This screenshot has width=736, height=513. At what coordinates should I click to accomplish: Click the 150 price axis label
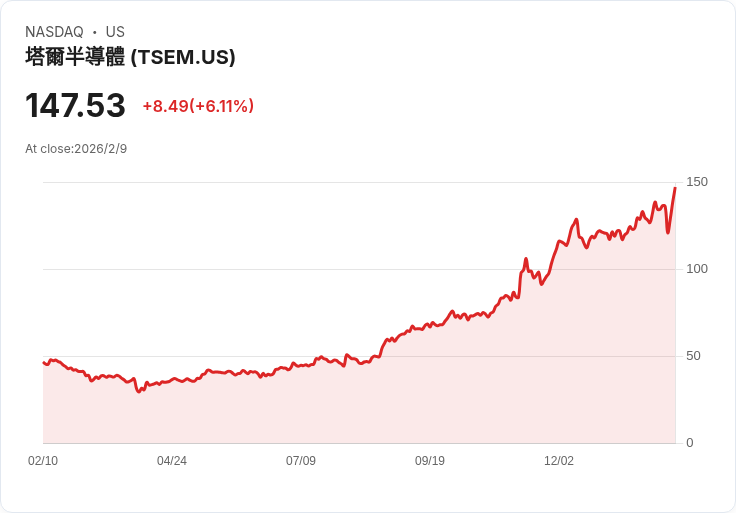point(697,182)
